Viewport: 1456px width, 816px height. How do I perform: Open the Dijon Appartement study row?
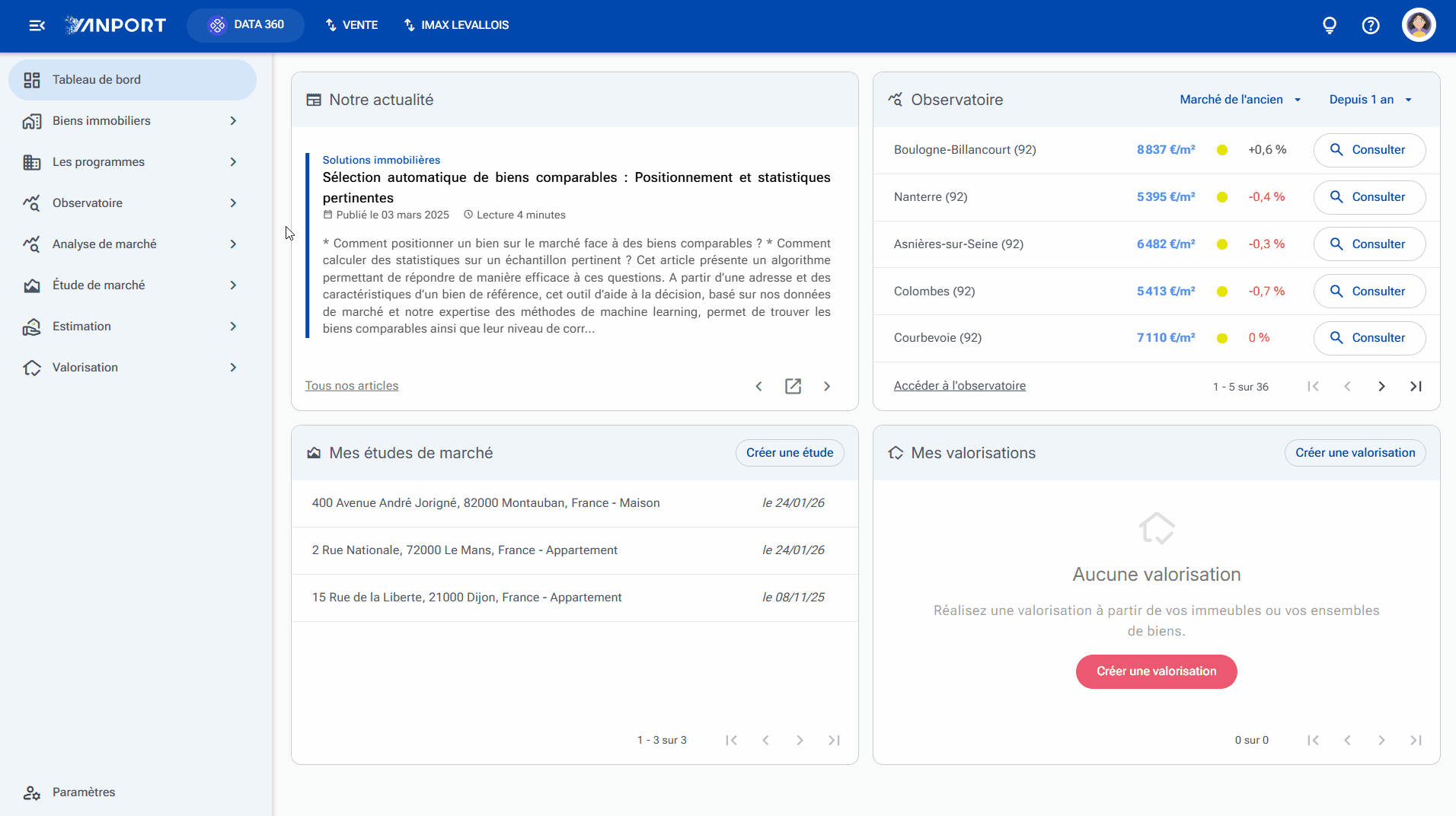pyautogui.click(x=575, y=598)
